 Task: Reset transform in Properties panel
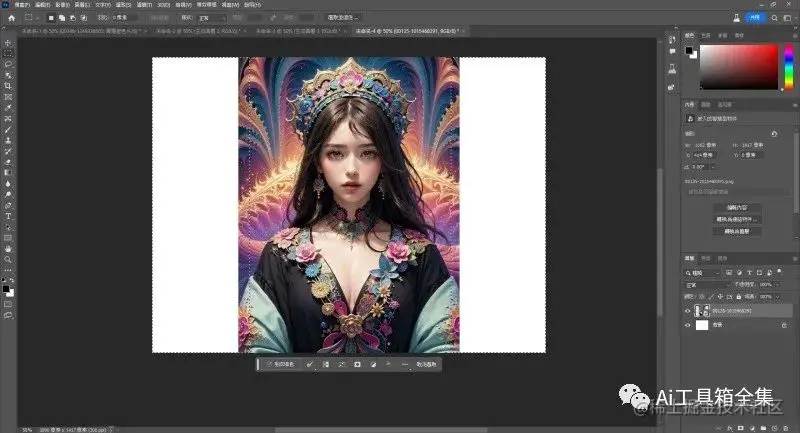774,134
